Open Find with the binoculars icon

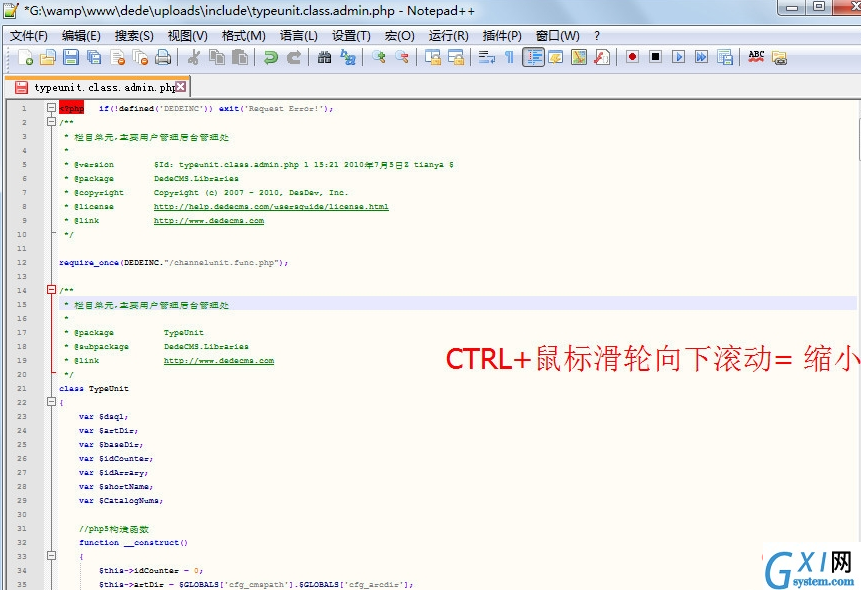[325, 57]
